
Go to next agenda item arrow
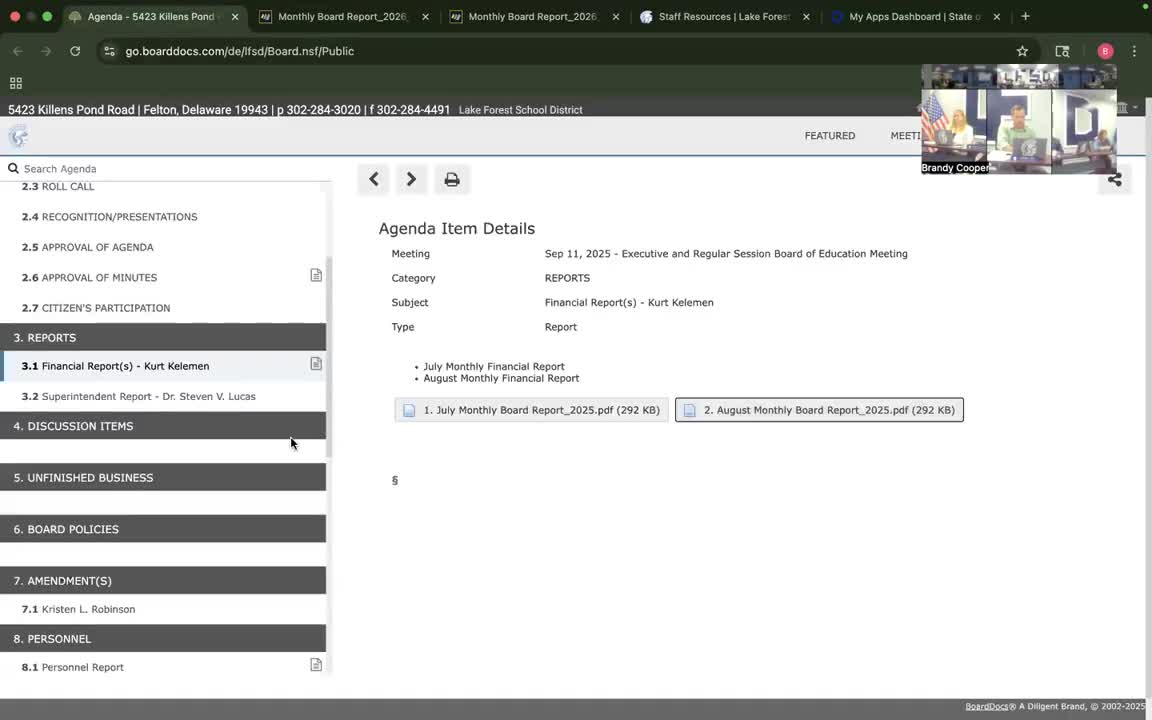click(x=411, y=180)
